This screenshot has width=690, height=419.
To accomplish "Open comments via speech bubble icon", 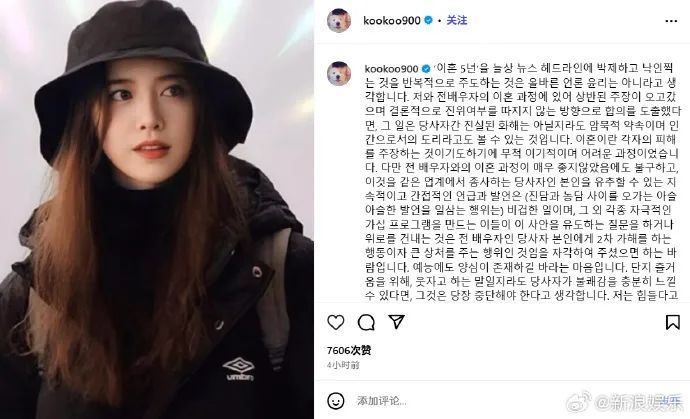I will click(366, 323).
